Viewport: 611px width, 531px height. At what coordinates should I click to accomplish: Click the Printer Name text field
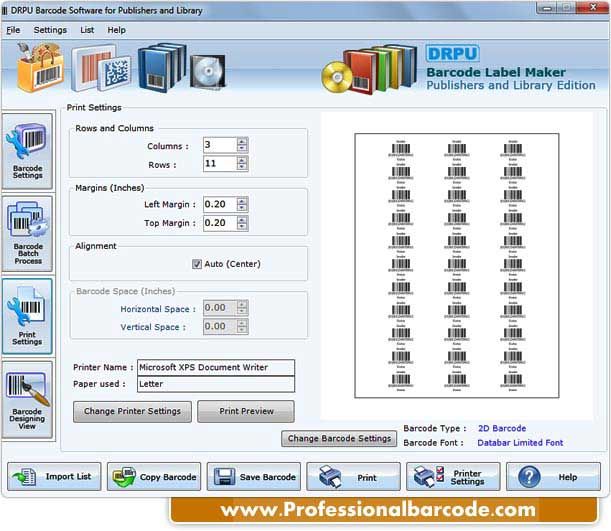216,367
